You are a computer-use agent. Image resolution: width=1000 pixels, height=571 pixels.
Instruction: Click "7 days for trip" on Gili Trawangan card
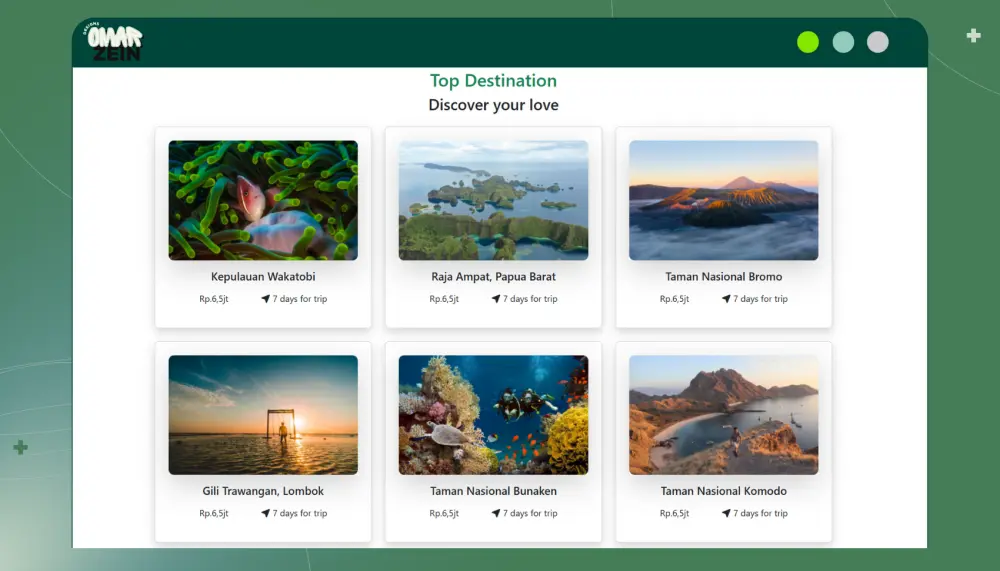point(300,514)
